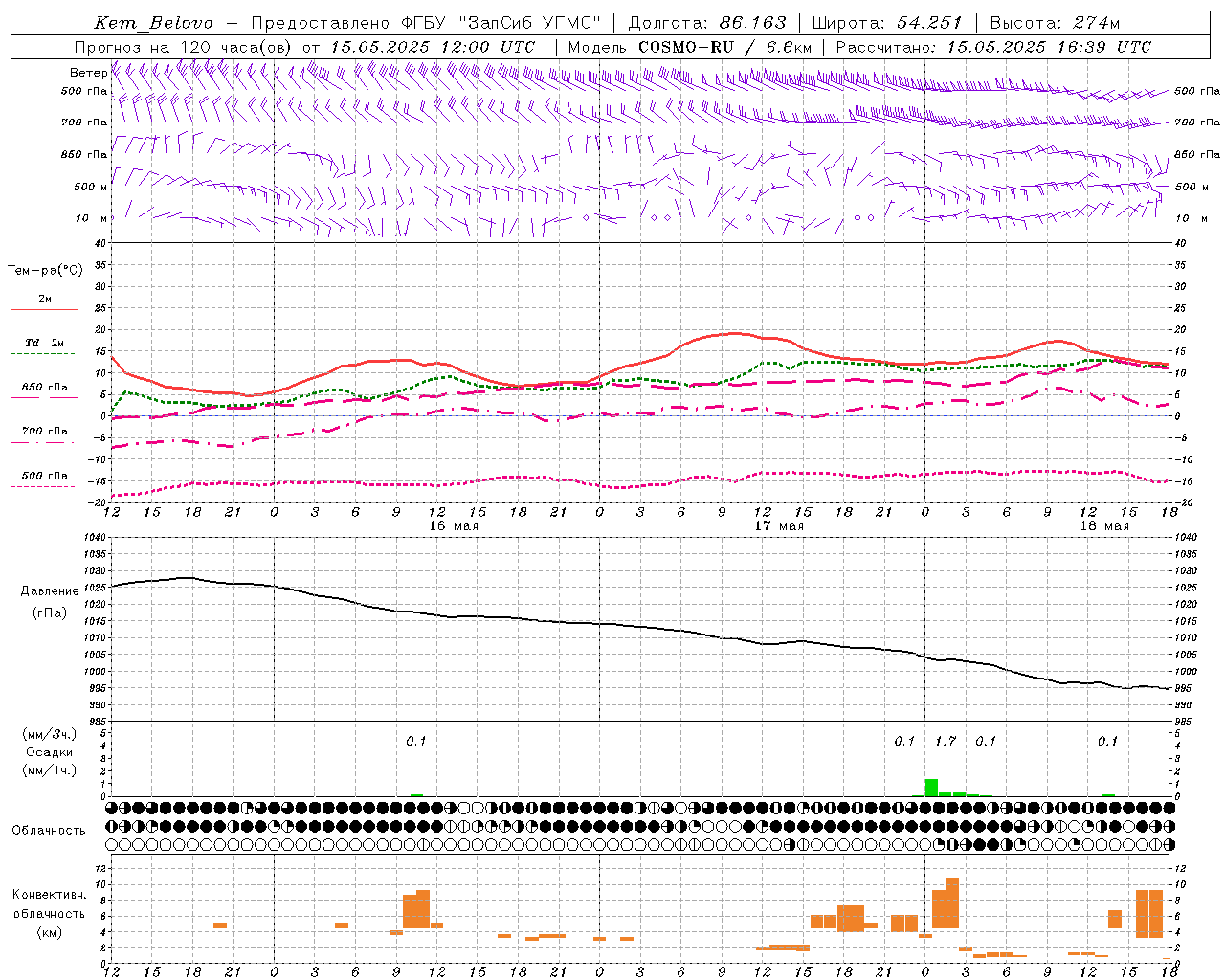Screen dimensions: 1225x980
Task: Select the longitude value 86.163
Action: point(752,23)
